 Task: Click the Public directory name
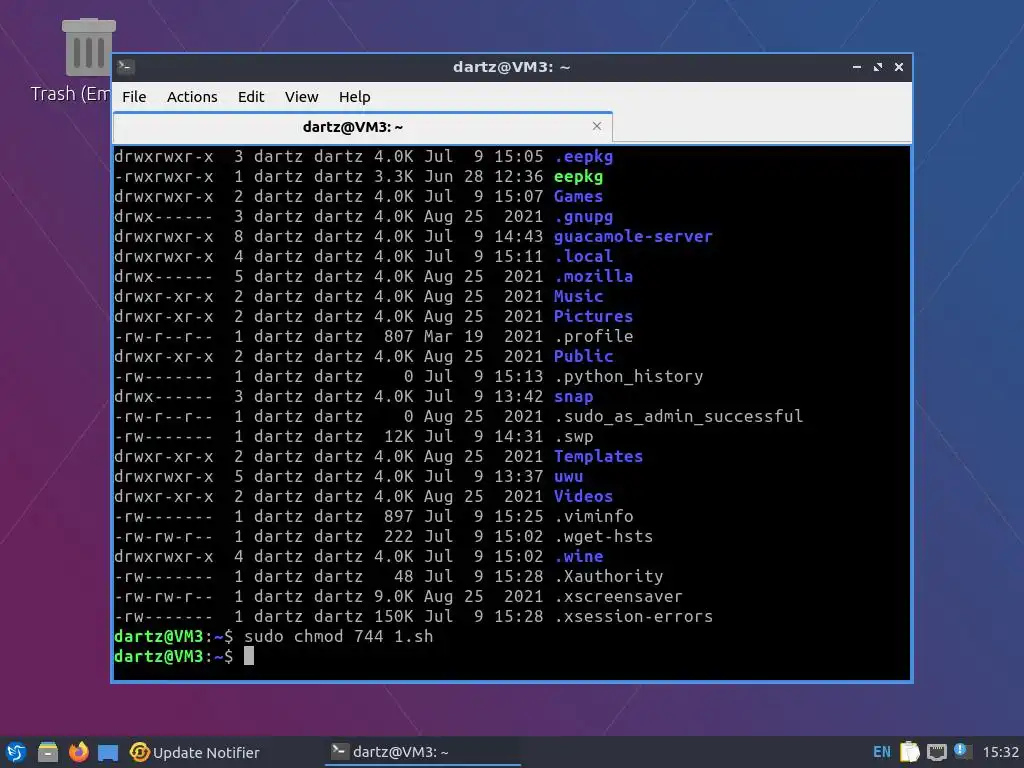583,357
